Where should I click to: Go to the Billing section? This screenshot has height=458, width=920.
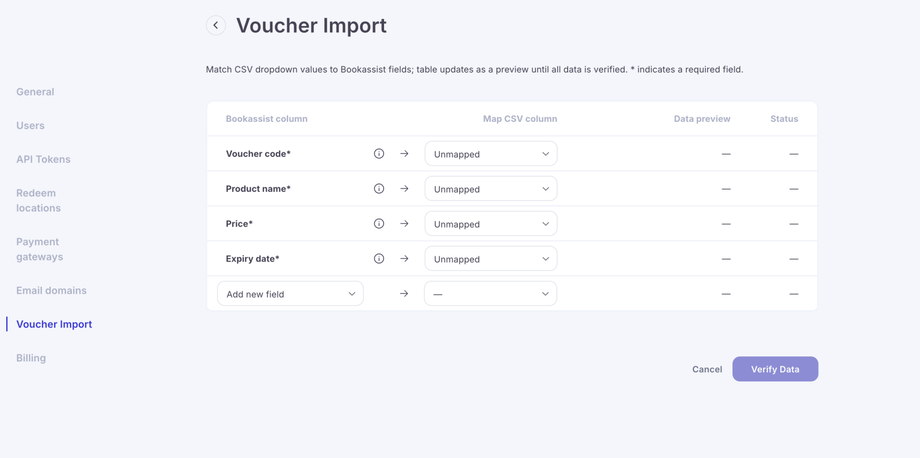pos(31,358)
